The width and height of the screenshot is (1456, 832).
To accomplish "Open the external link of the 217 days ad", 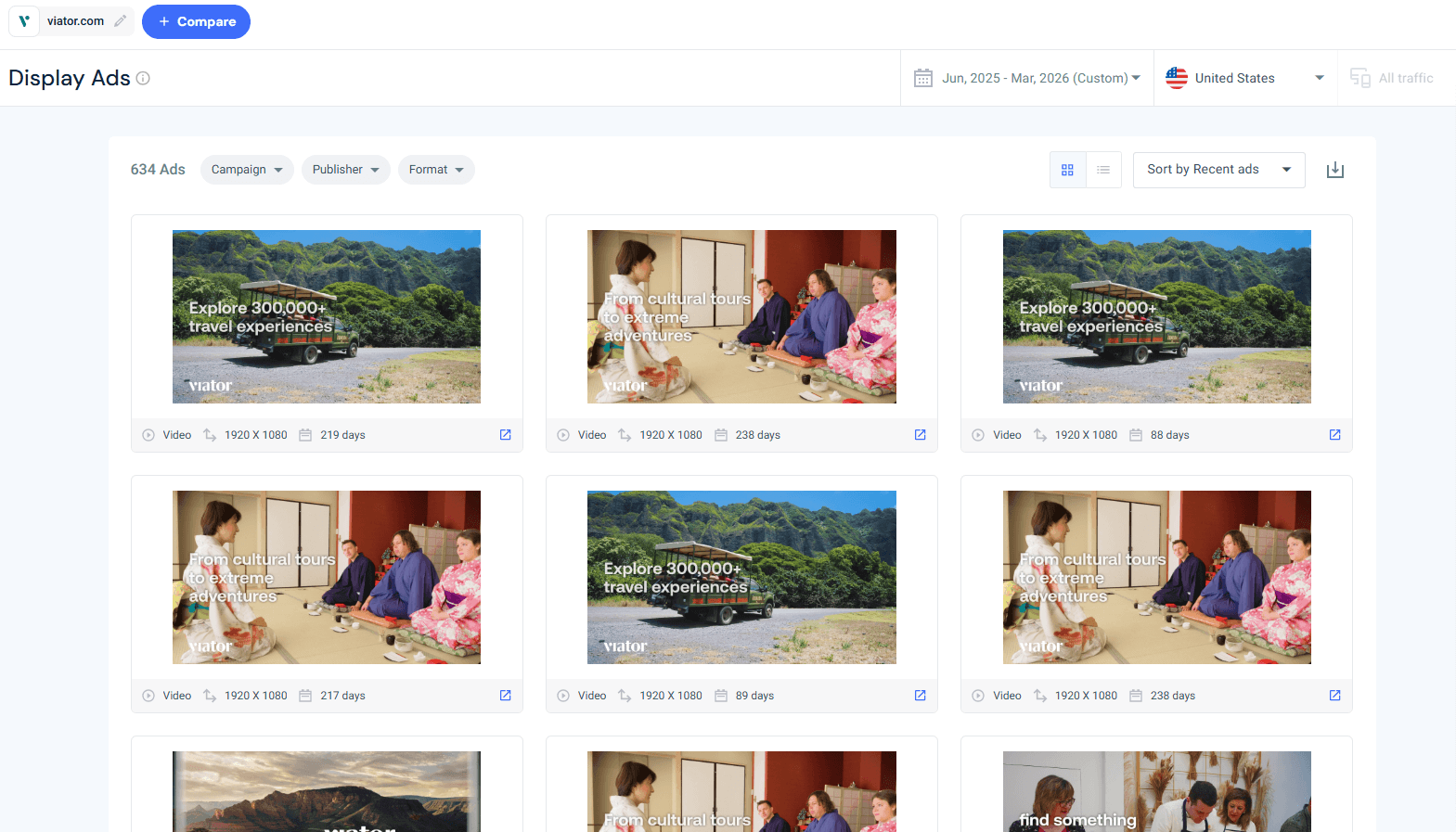I will [506, 695].
